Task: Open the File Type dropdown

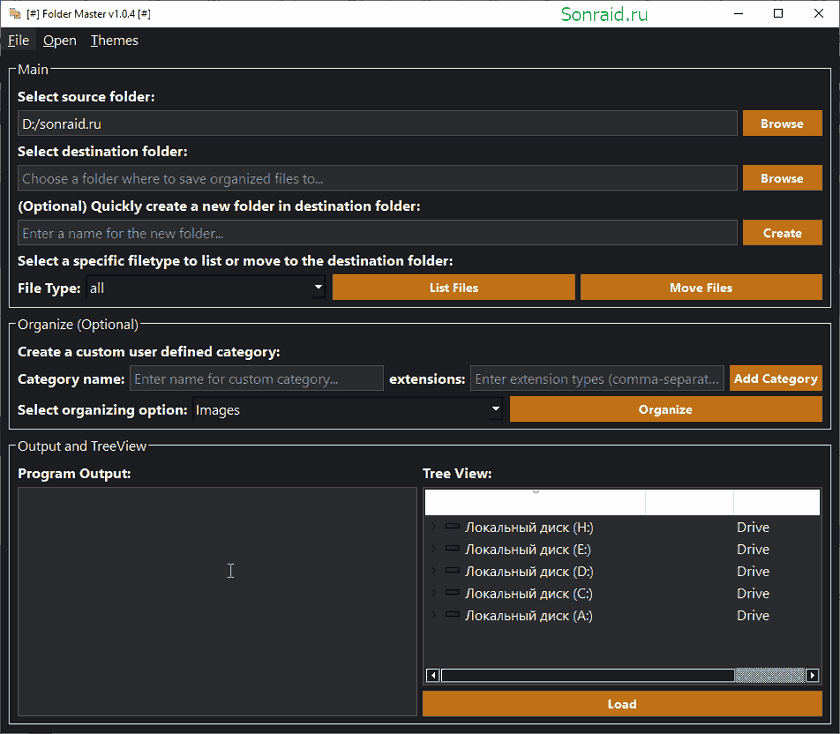Action: click(x=206, y=288)
